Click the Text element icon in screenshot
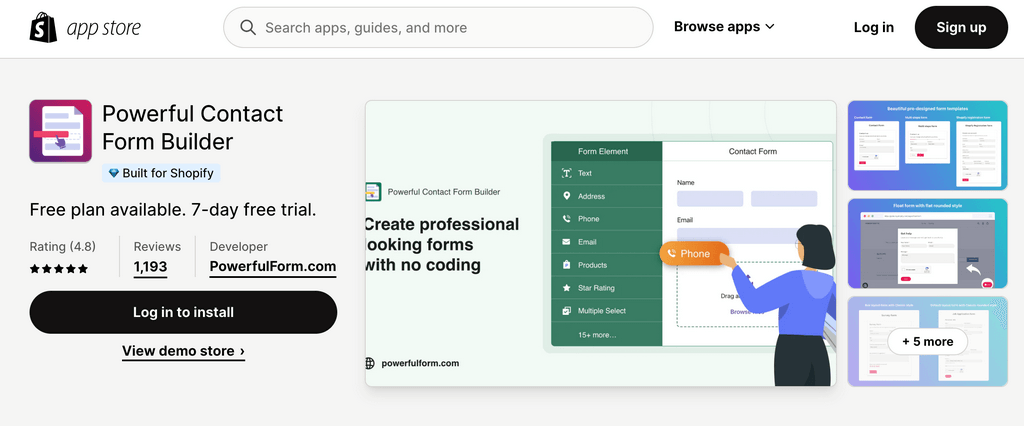Viewport: 1024px width, 426px height. tap(566, 173)
